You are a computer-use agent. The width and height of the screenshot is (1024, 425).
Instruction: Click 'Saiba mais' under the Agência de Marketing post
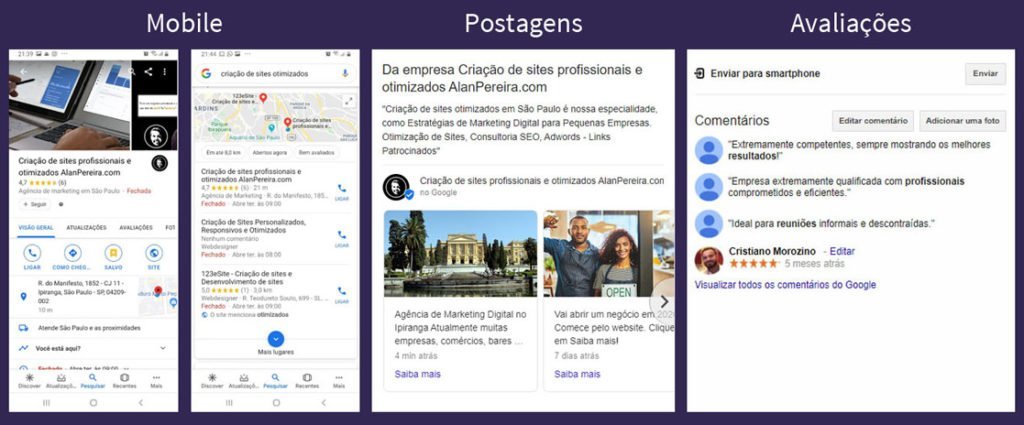pyautogui.click(x=417, y=374)
